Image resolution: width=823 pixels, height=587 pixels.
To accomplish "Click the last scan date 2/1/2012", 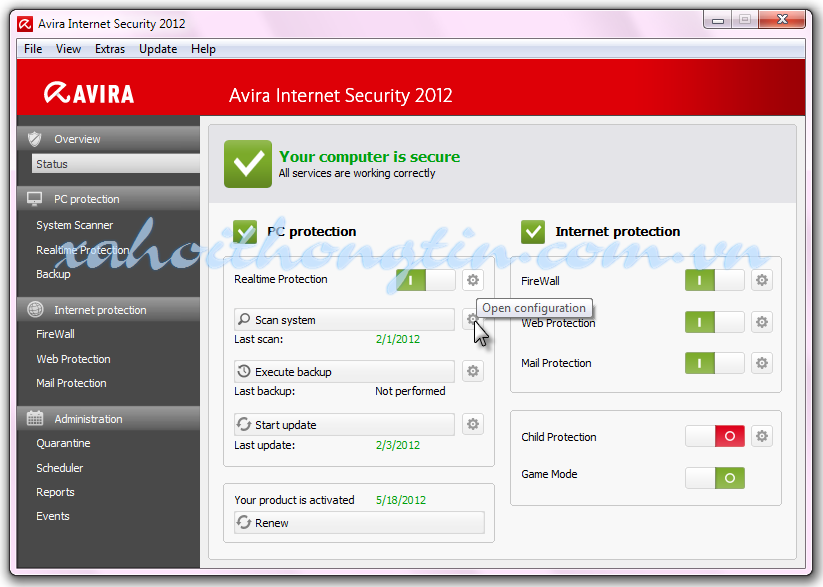I will 398,339.
